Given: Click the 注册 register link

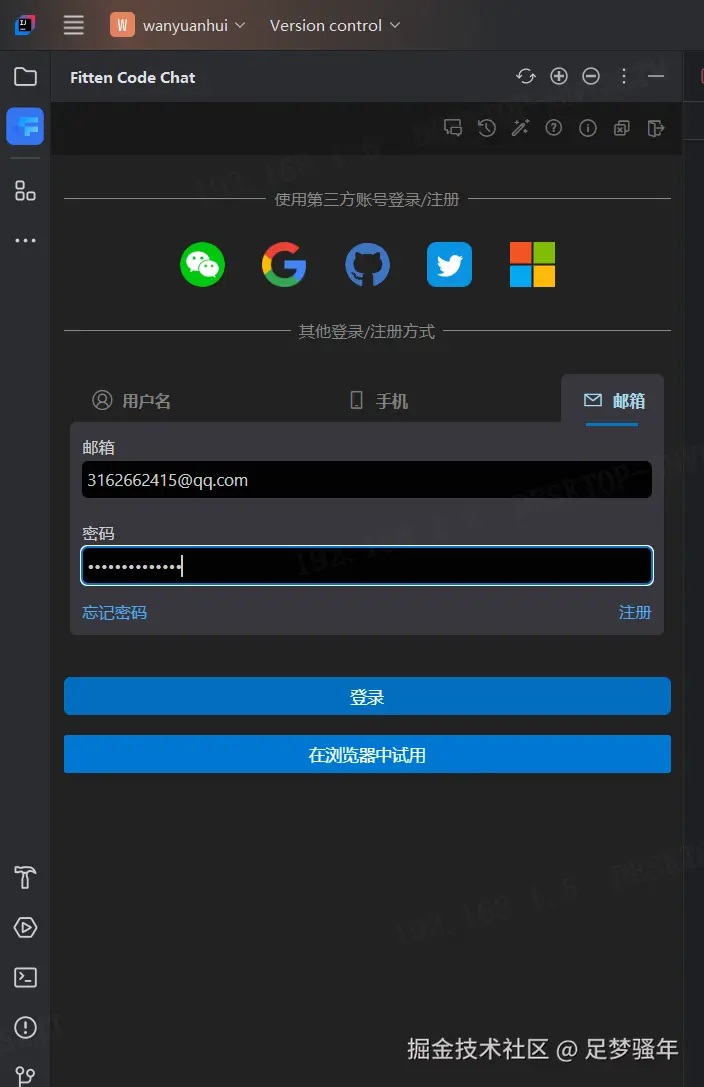Looking at the screenshot, I should [x=635, y=612].
